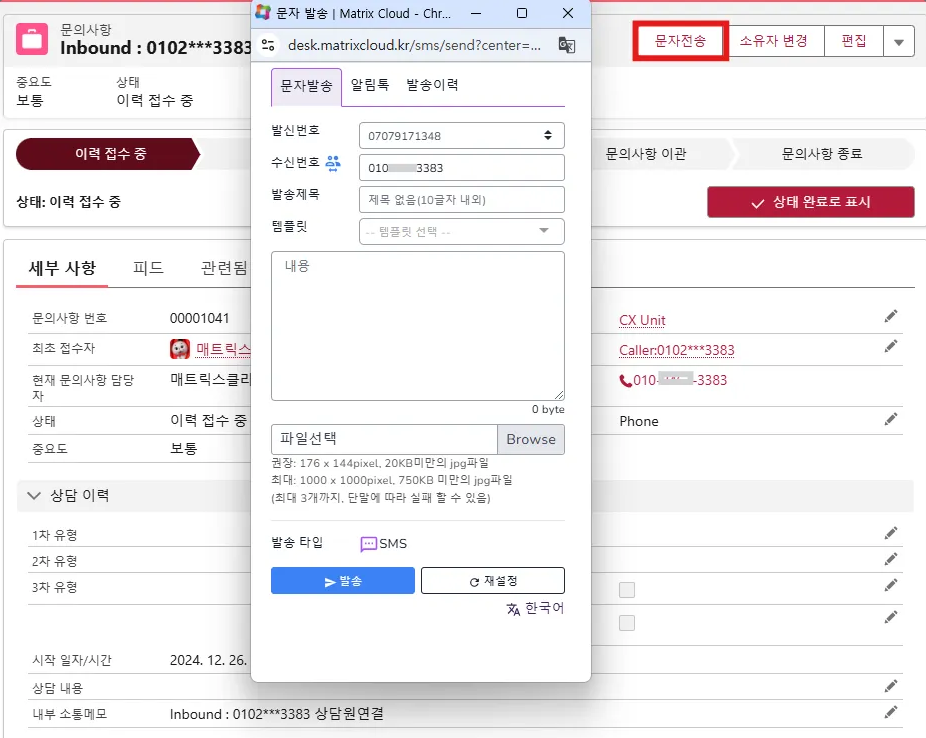Open the 발신번호 sender number dropdown
The height and width of the screenshot is (738, 926).
(x=461, y=135)
